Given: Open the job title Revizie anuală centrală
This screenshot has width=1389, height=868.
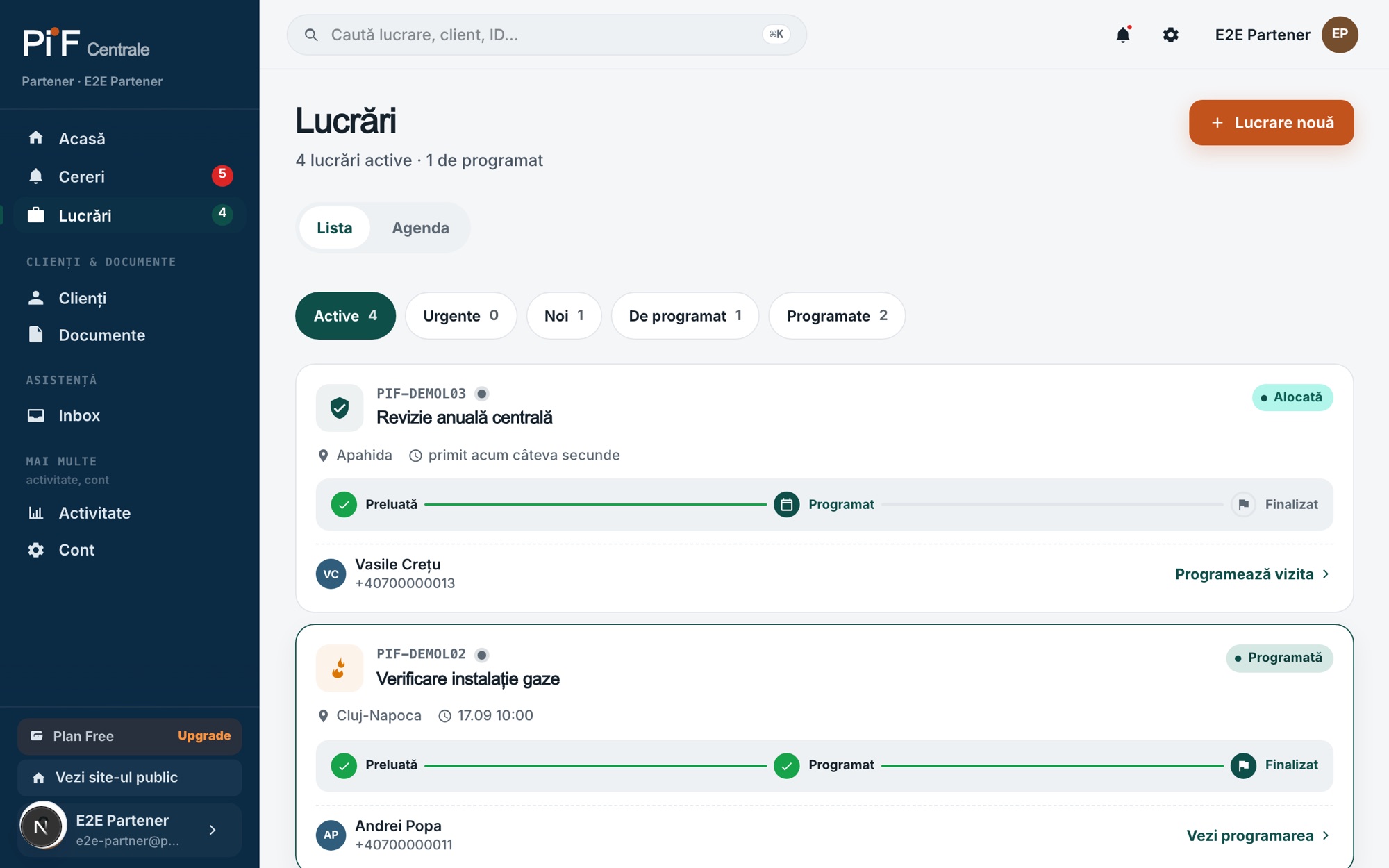Looking at the screenshot, I should [x=465, y=417].
